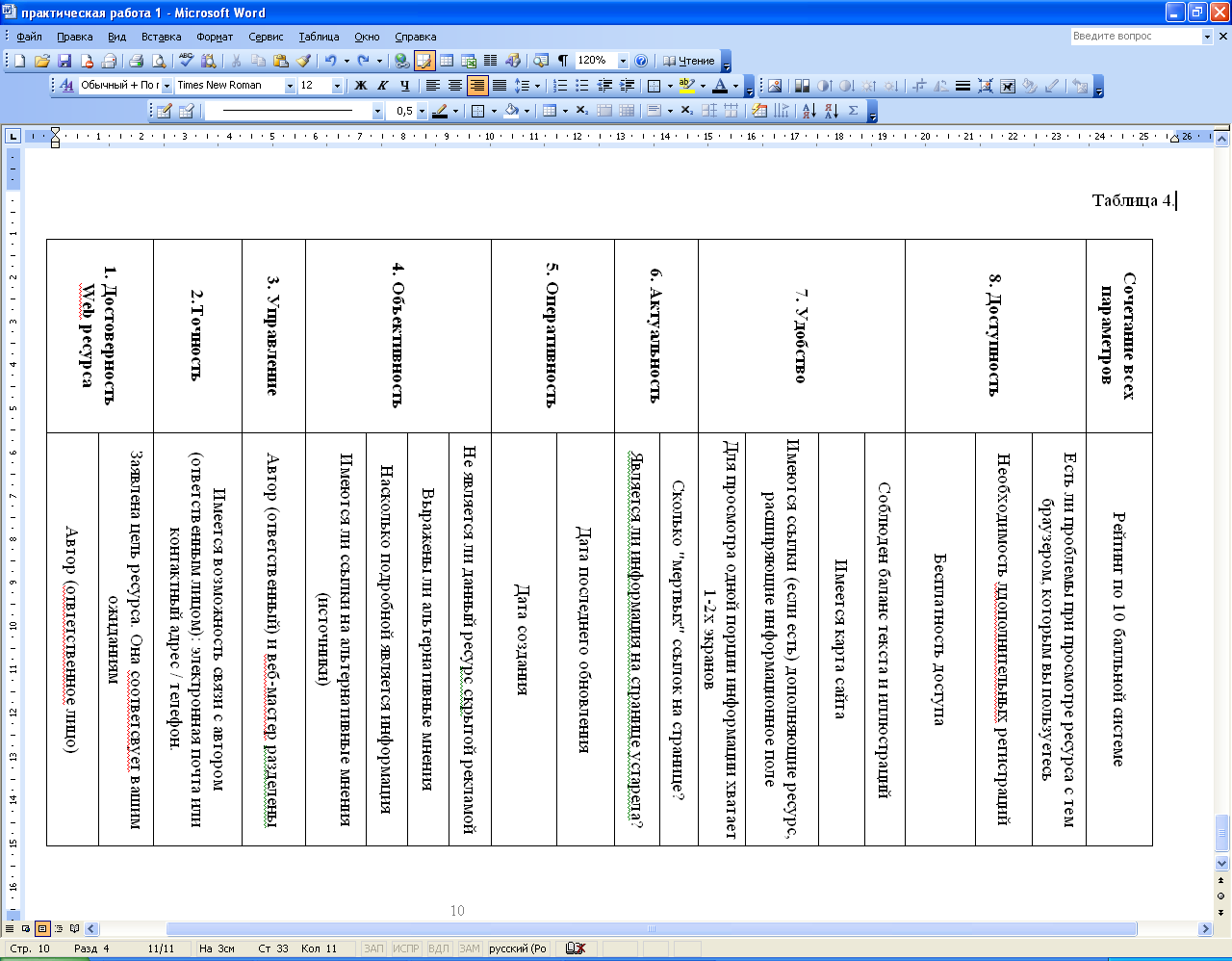Save the document with the floppy icon
This screenshot has height=961, width=1232.
coord(64,61)
